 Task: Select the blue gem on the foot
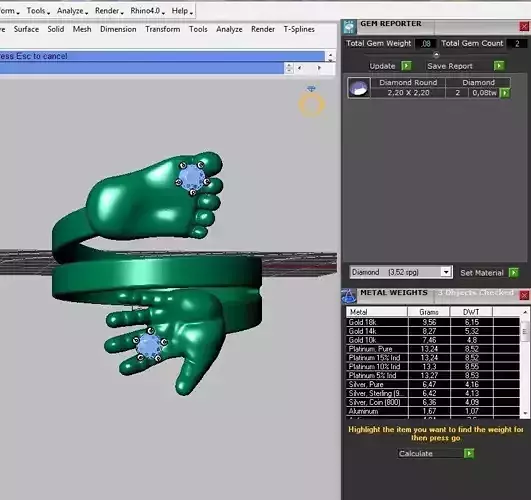(192, 177)
